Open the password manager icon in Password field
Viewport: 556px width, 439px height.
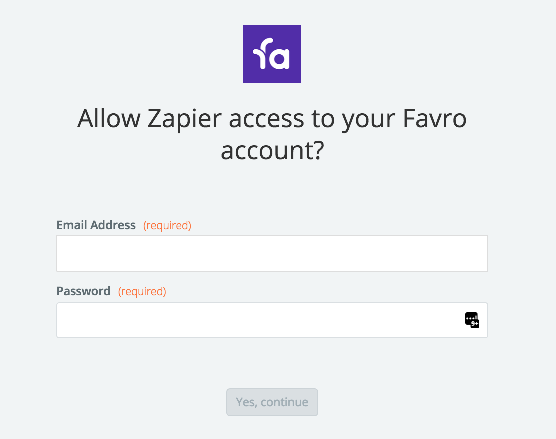click(472, 320)
